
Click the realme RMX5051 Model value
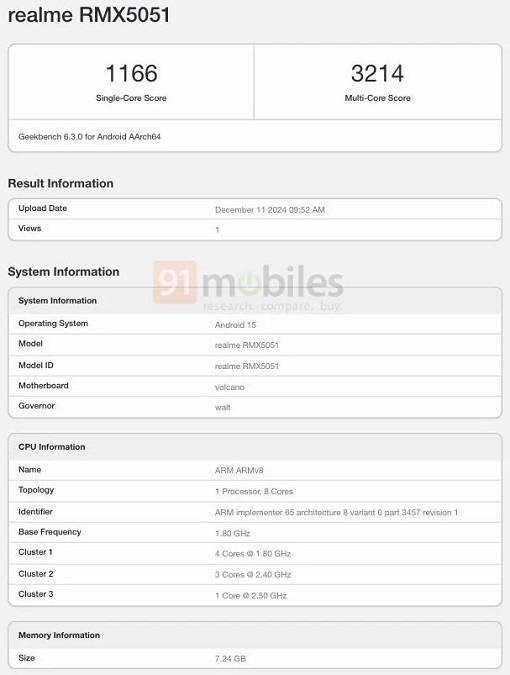coord(247,345)
